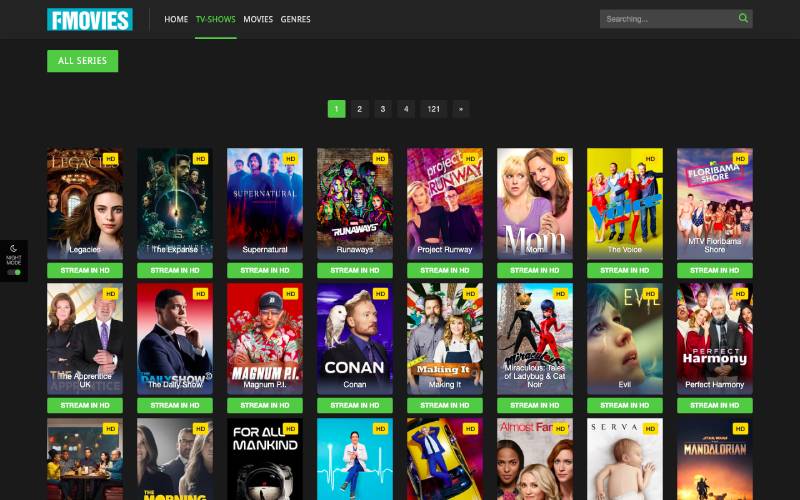The image size is (800, 500).
Task: Click Stream in HD under Runaways
Action: 355,270
